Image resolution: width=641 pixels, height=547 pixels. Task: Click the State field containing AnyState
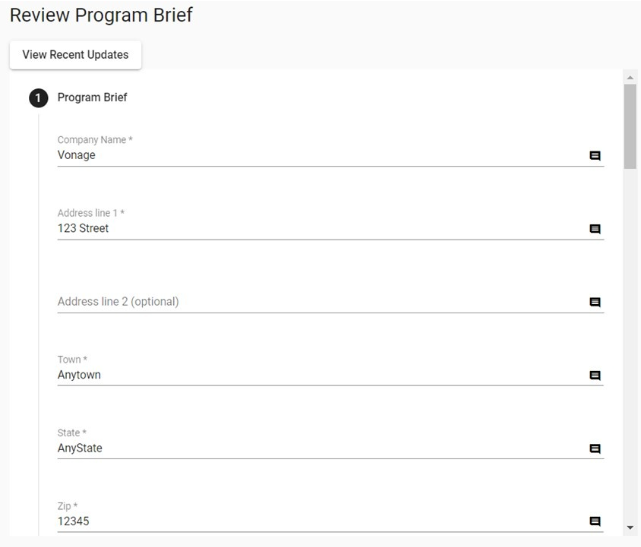300,448
